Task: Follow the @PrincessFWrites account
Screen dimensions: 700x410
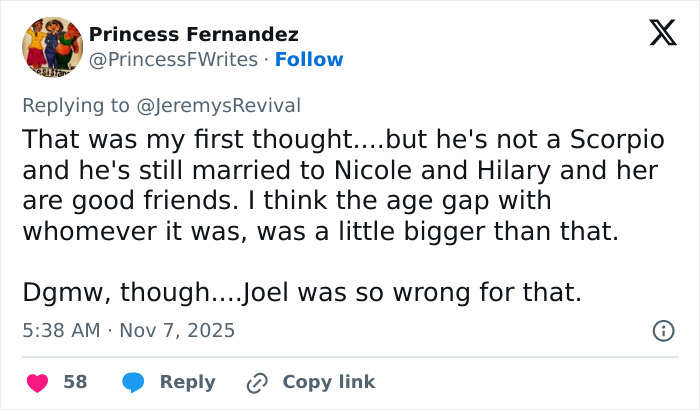Action: pyautogui.click(x=309, y=60)
